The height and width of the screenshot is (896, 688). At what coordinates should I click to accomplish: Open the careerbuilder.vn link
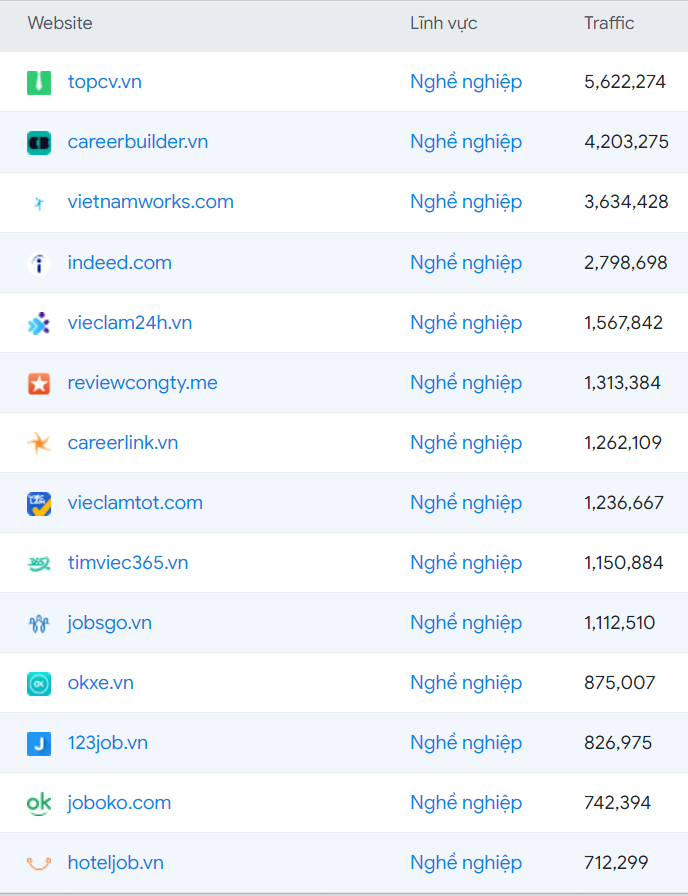point(138,141)
